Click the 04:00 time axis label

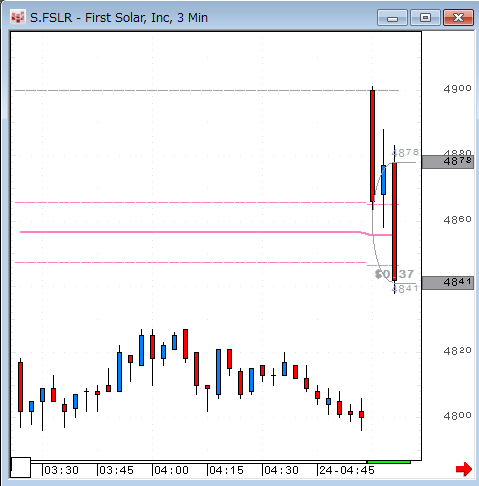(171, 470)
